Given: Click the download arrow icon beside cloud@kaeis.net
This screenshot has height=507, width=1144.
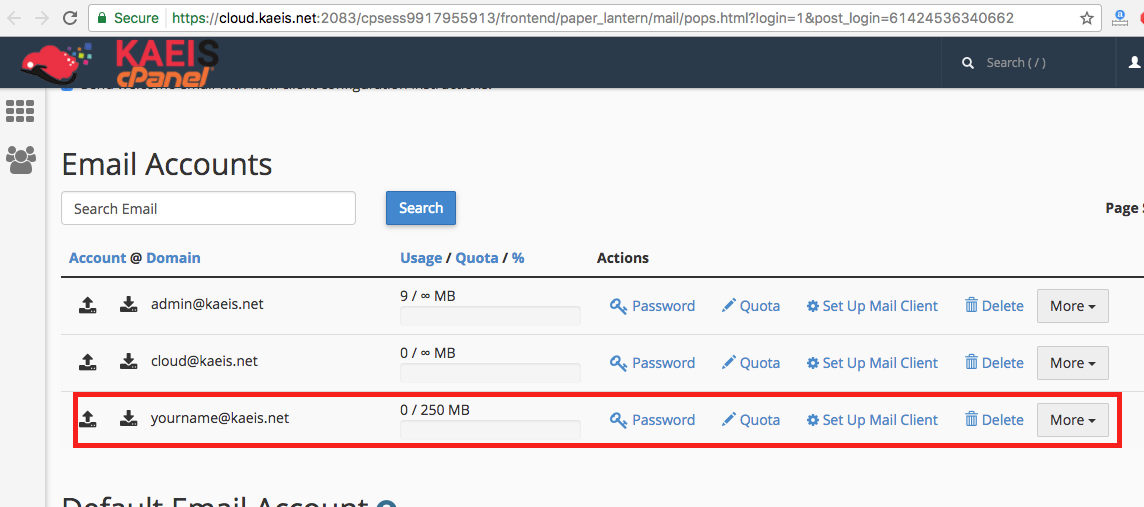Looking at the screenshot, I should (x=128, y=362).
